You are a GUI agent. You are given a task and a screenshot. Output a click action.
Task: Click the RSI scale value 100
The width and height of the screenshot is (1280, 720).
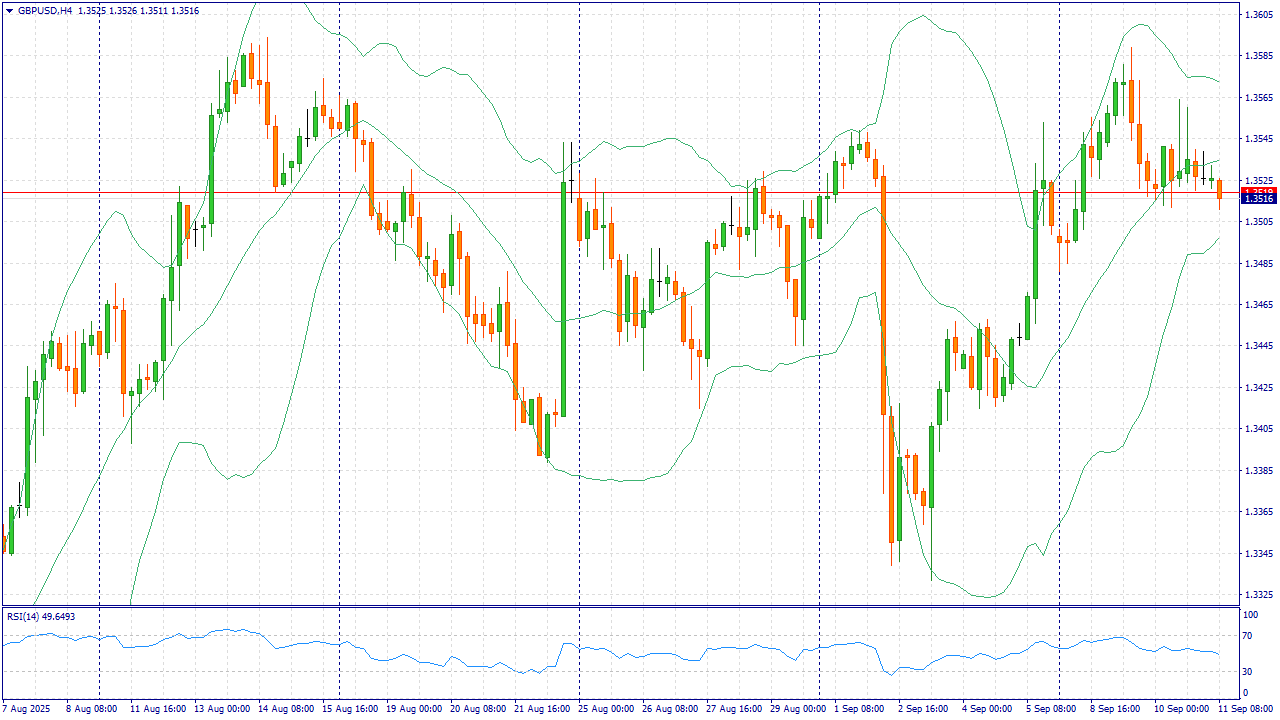click(x=1249, y=609)
